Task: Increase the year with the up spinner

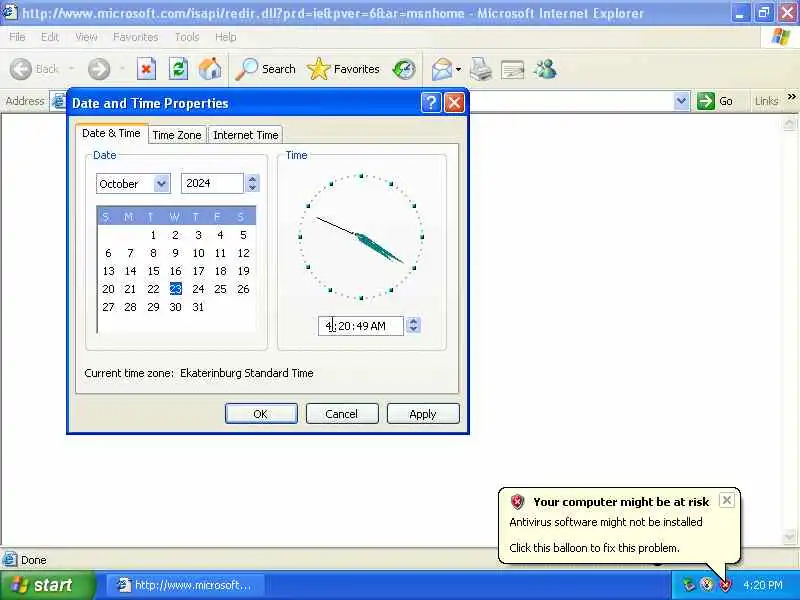Action: tap(252, 179)
